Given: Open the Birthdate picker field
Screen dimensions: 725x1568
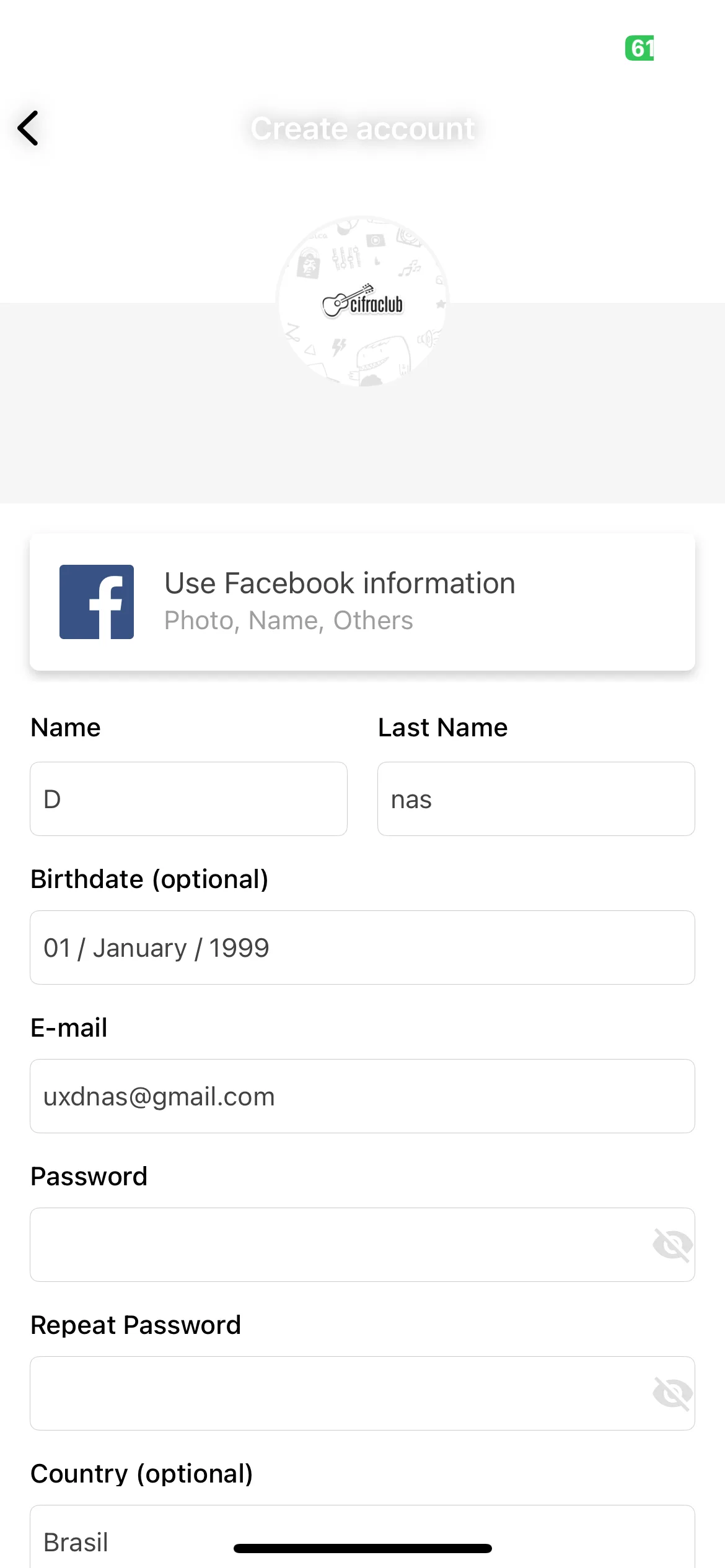Looking at the screenshot, I should click(362, 947).
